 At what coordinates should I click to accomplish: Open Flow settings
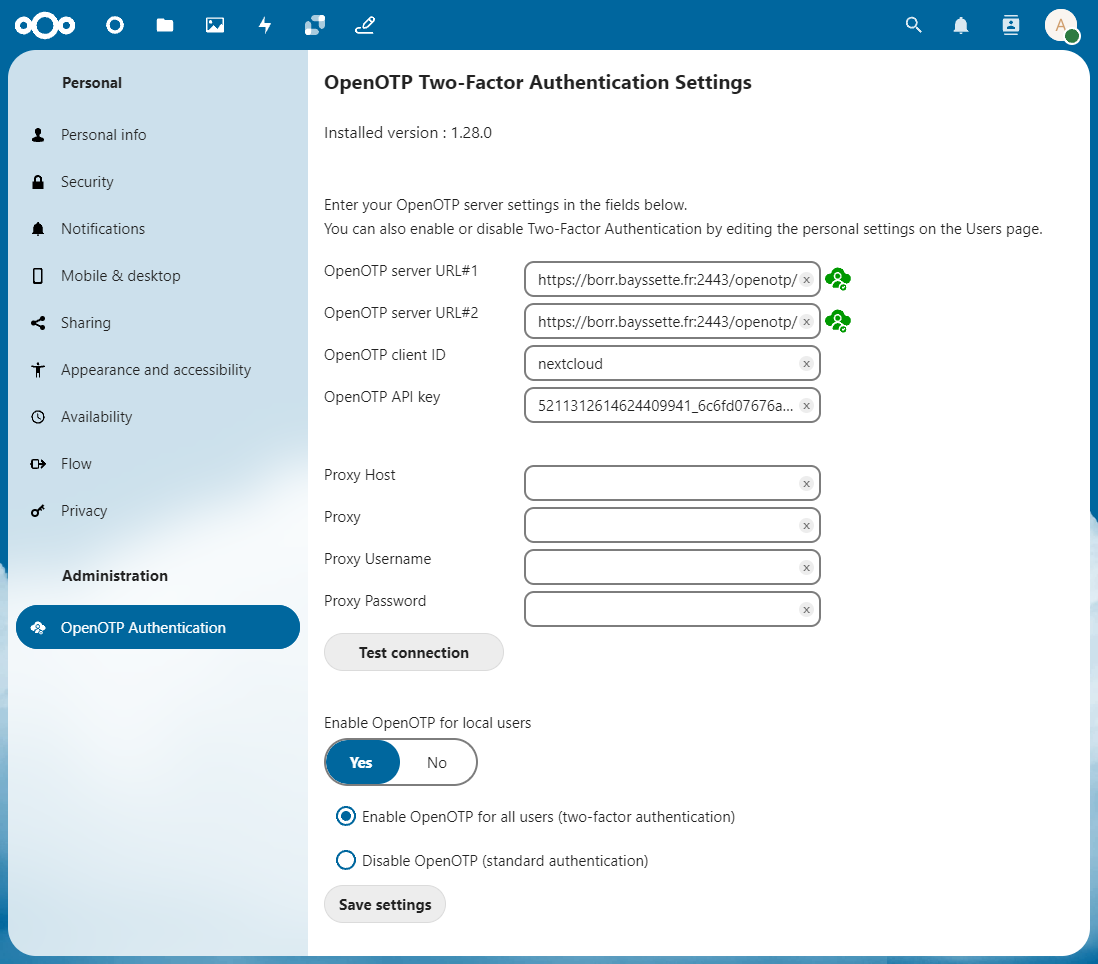point(158,463)
